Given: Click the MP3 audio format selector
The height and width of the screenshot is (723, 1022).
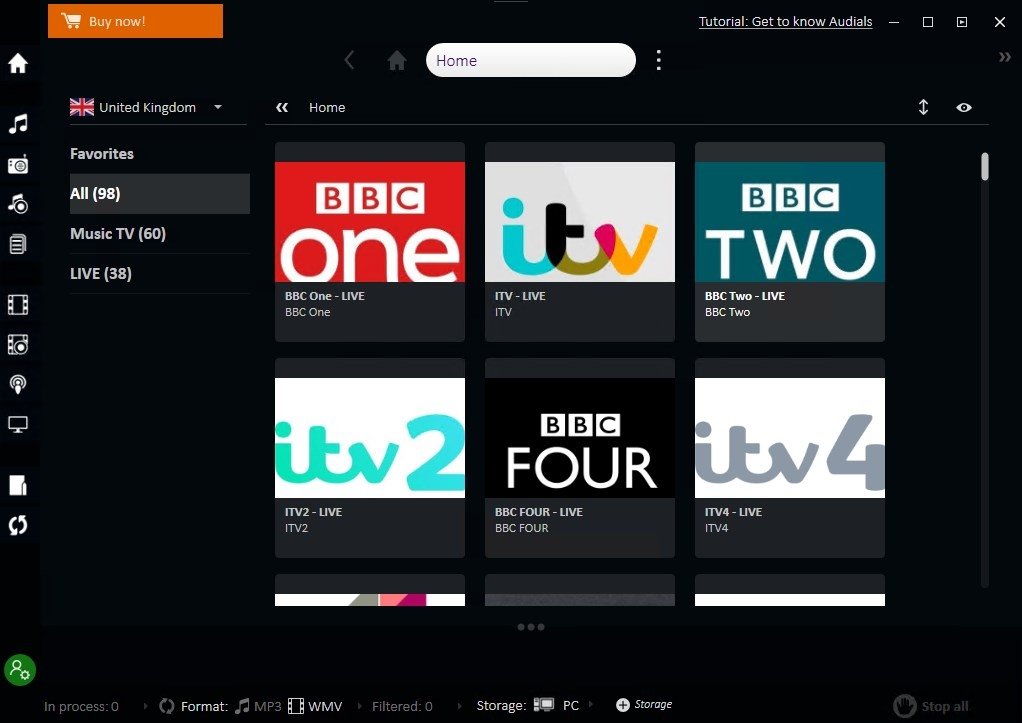Looking at the screenshot, I should point(258,706).
